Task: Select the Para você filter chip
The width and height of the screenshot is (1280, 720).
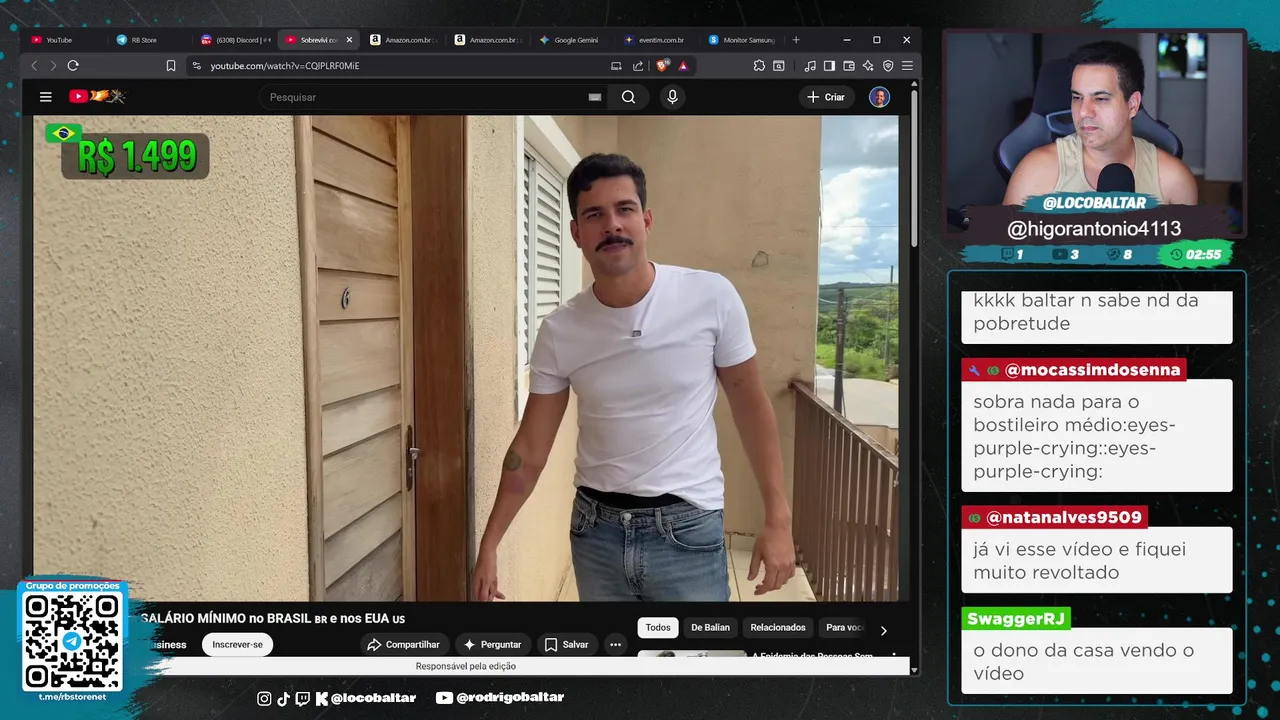Action: coord(843,628)
